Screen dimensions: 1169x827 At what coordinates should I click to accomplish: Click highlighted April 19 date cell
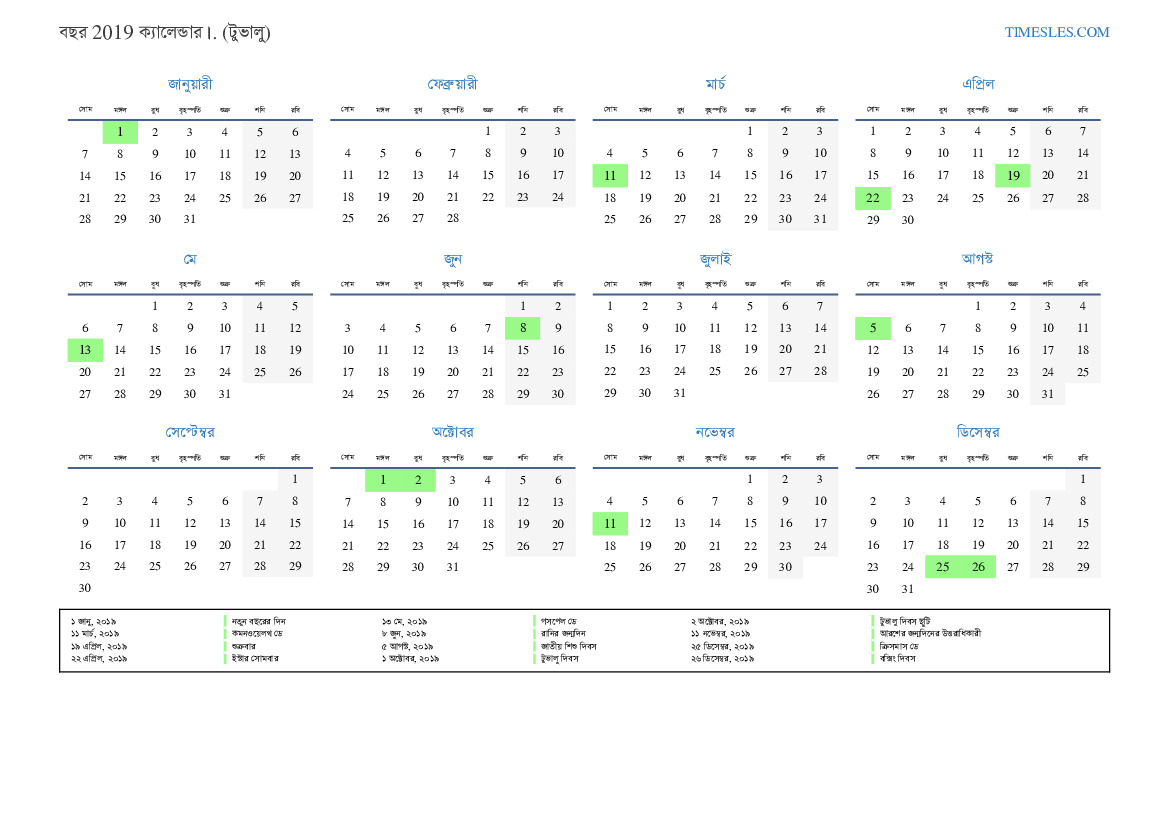(x=1013, y=176)
